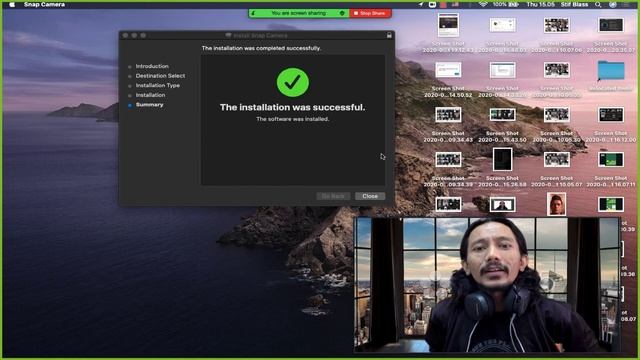The height and width of the screenshot is (360, 640).
Task: Open the Spotlight search icon
Action: pos(598,4)
